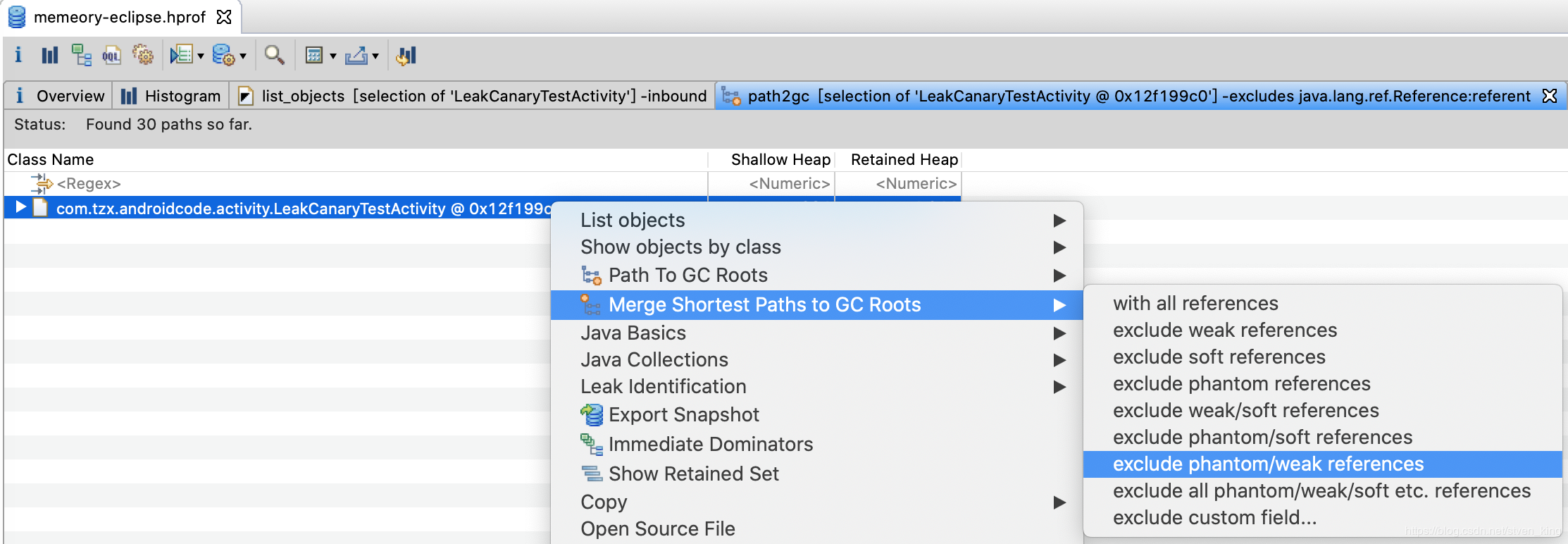The width and height of the screenshot is (1568, 544).
Task: Click the Compare to another heap dump icon
Action: [x=406, y=55]
